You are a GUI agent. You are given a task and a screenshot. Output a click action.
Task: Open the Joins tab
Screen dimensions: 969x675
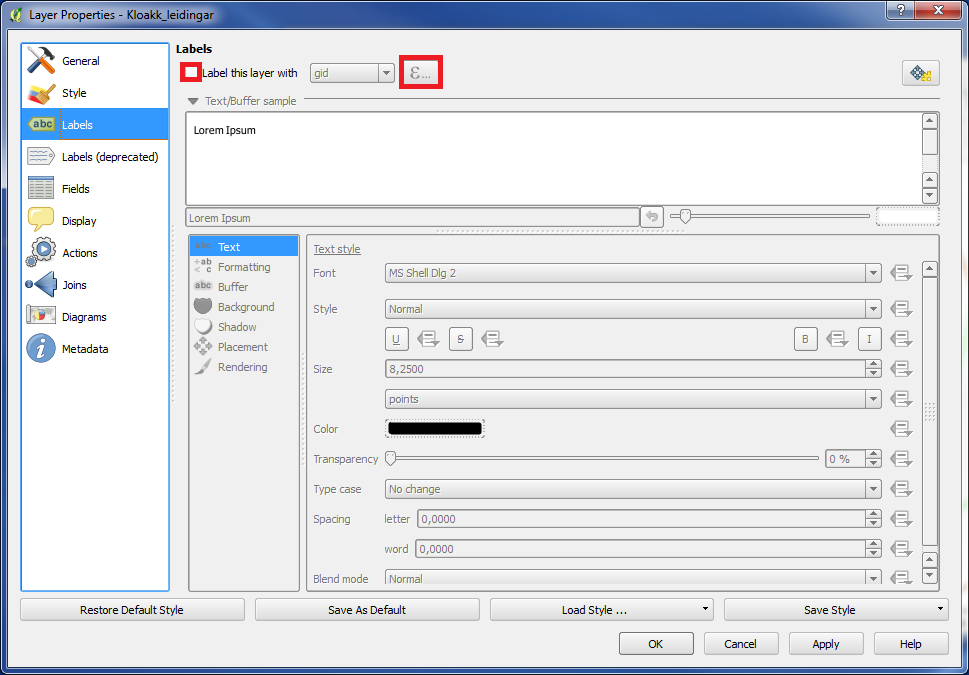click(95, 285)
